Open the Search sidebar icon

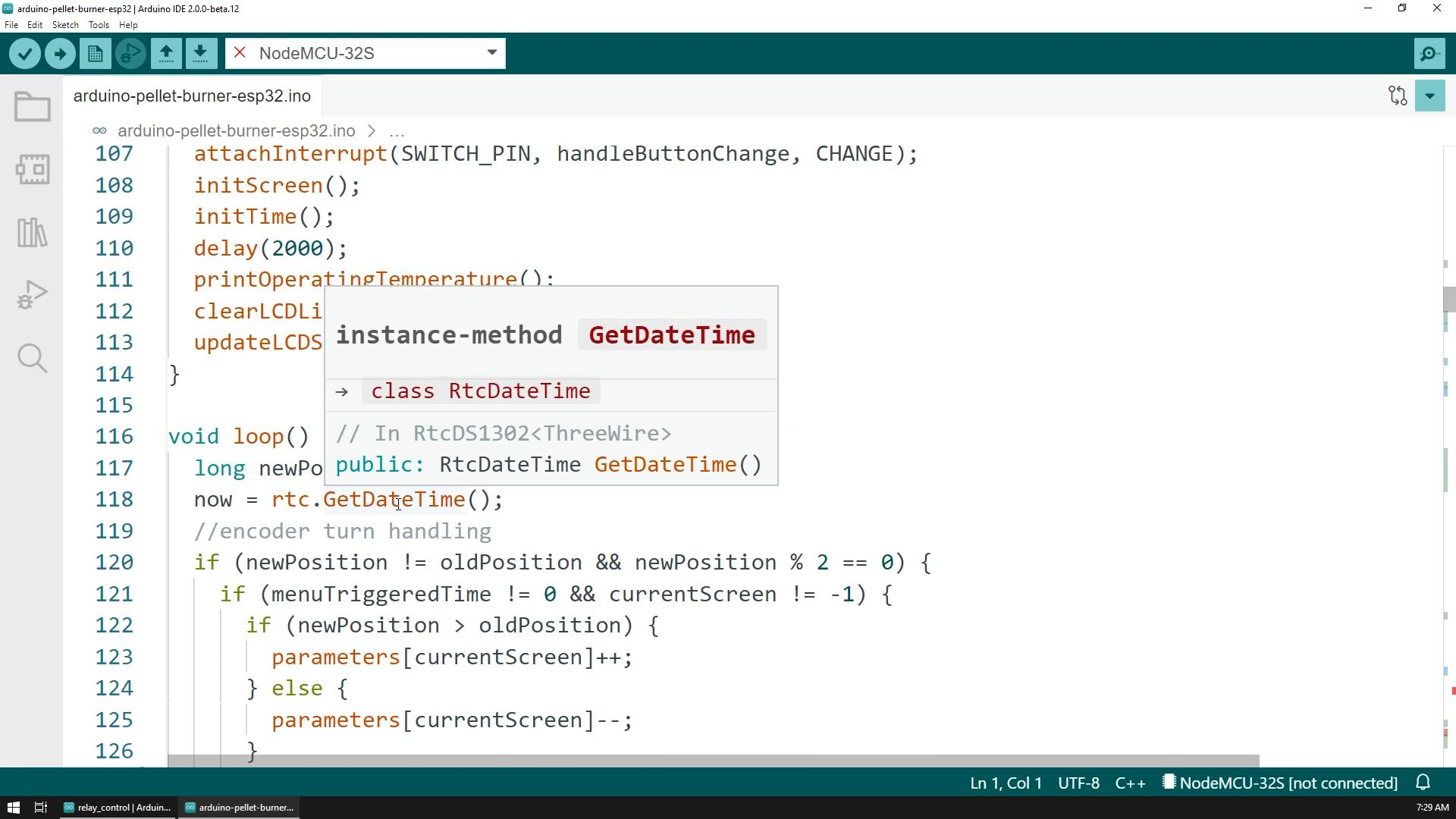coord(32,357)
